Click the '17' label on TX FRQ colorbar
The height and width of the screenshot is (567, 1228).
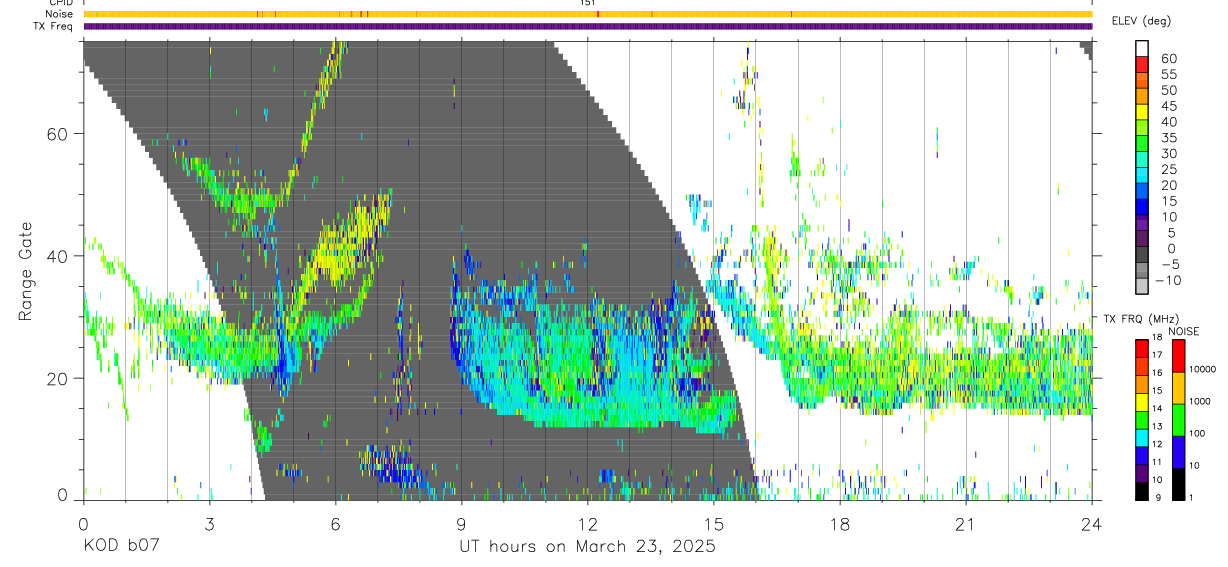click(x=1157, y=355)
